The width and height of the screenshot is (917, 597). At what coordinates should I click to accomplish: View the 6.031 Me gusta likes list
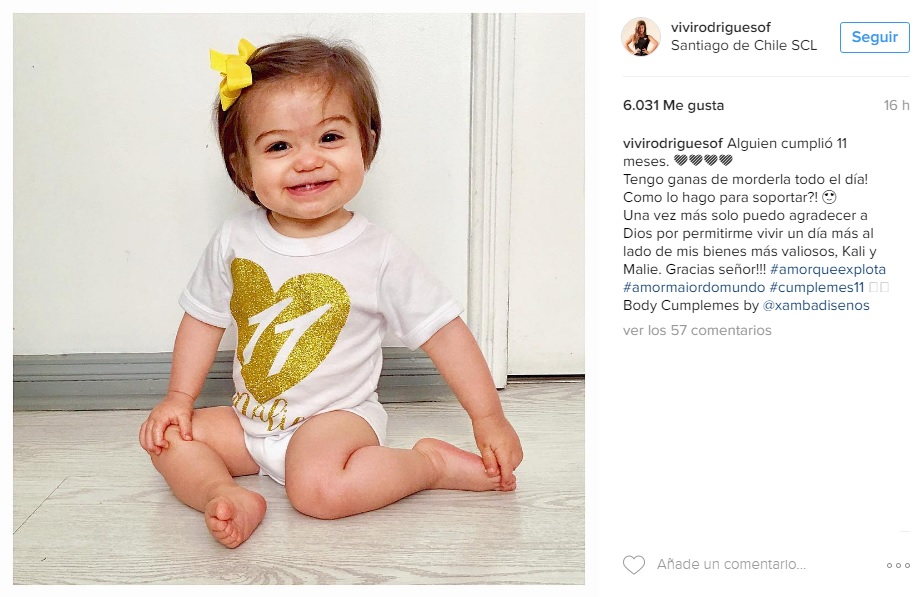pyautogui.click(x=673, y=105)
